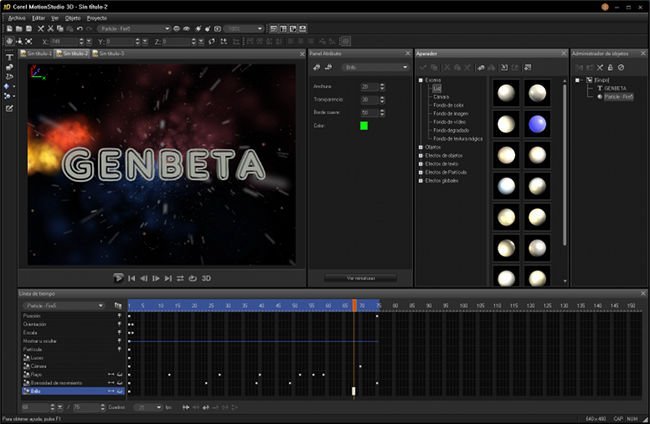Select Cámara in the Escena tree
Image resolution: width=650 pixels, height=424 pixels.
point(441,97)
